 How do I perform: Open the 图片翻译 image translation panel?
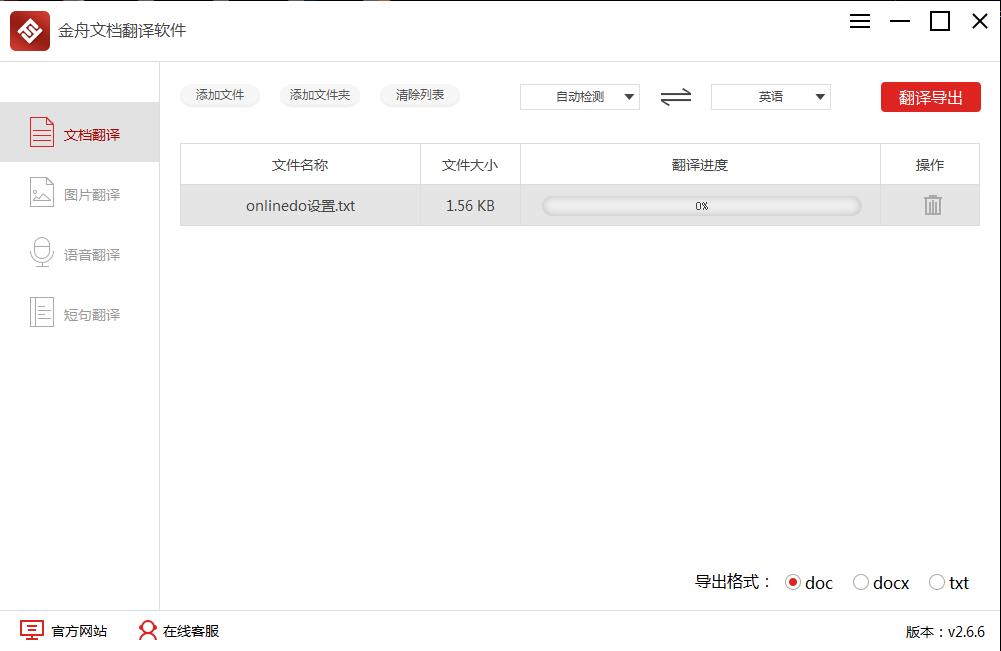[x=80, y=193]
